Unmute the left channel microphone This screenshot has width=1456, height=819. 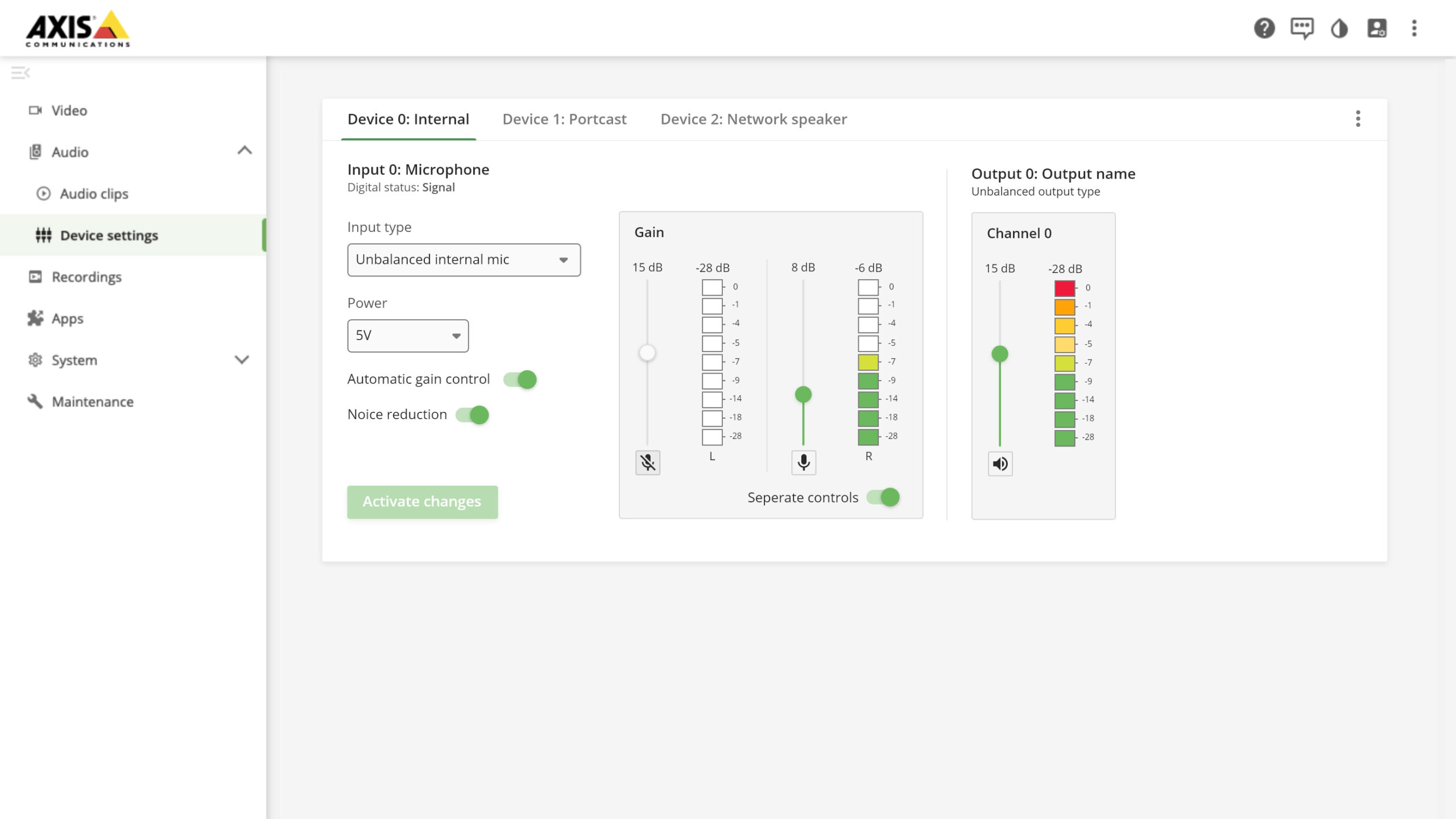coord(647,462)
